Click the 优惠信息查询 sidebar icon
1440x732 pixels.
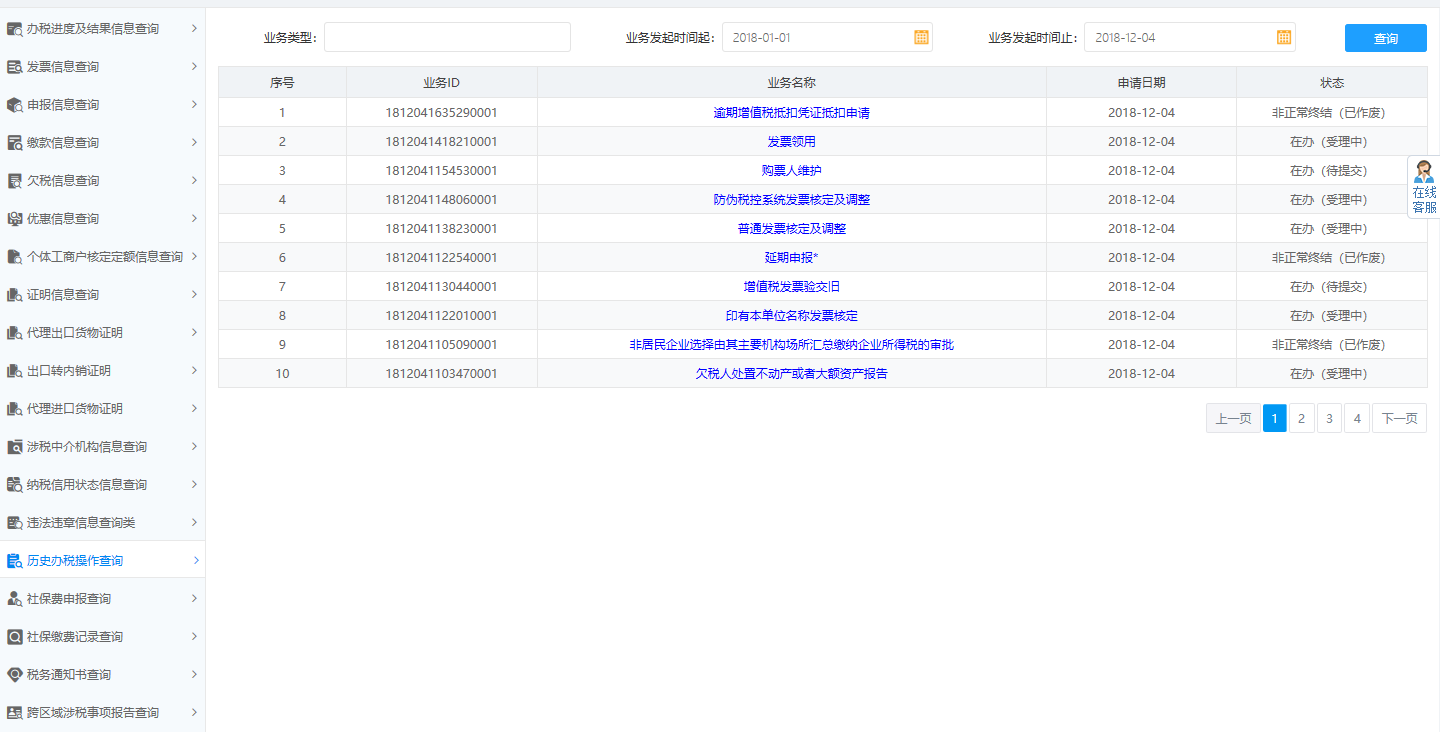coord(14,218)
